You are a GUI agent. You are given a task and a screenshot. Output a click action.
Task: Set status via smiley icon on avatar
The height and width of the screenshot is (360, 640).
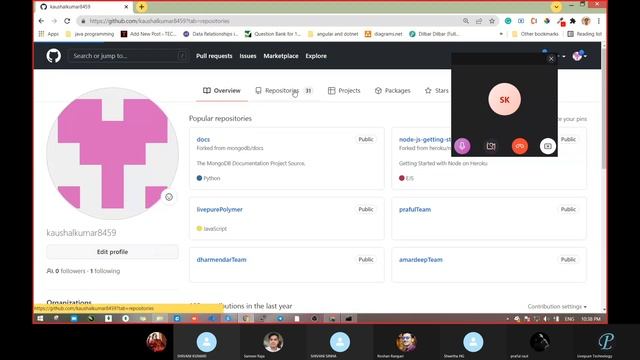click(169, 197)
